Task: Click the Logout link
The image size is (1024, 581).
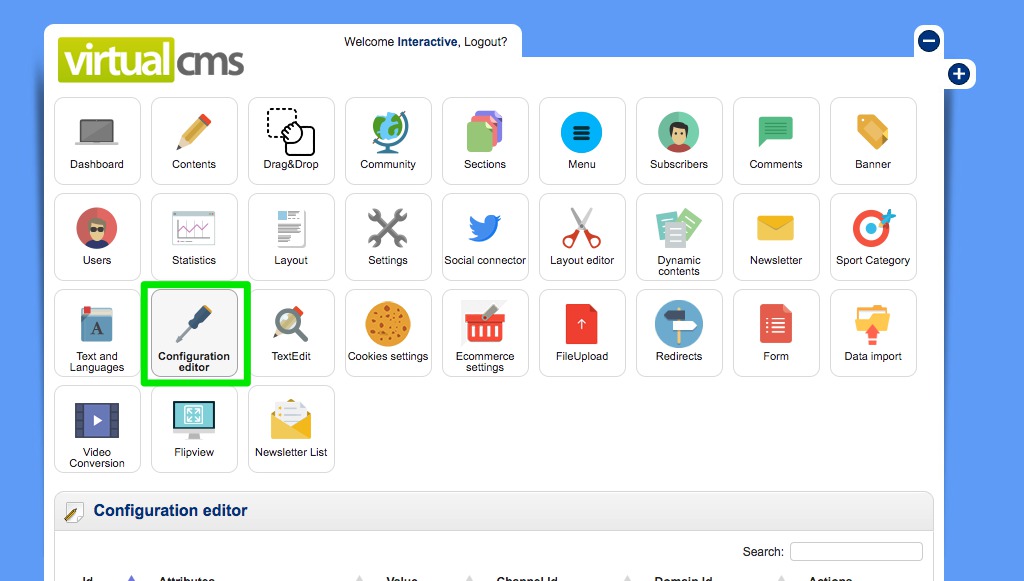Action: click(485, 42)
